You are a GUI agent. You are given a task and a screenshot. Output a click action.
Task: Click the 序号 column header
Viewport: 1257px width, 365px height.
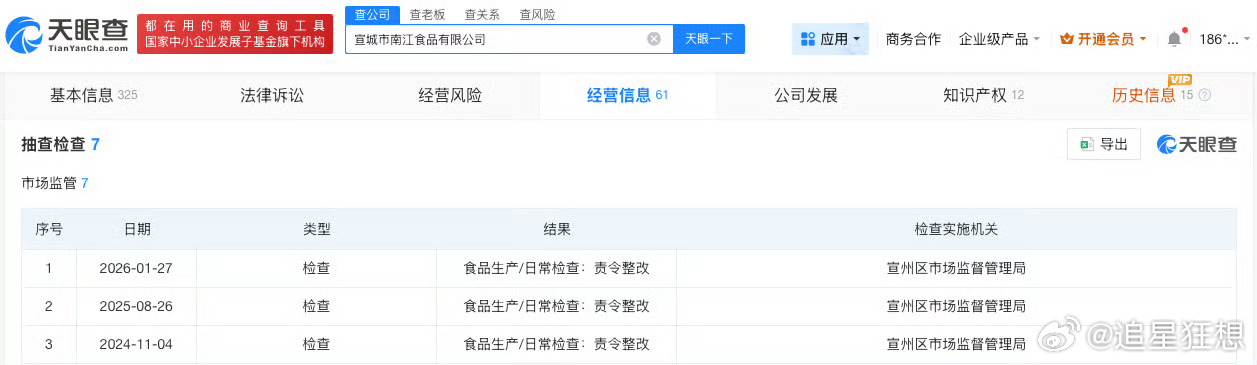click(49, 229)
